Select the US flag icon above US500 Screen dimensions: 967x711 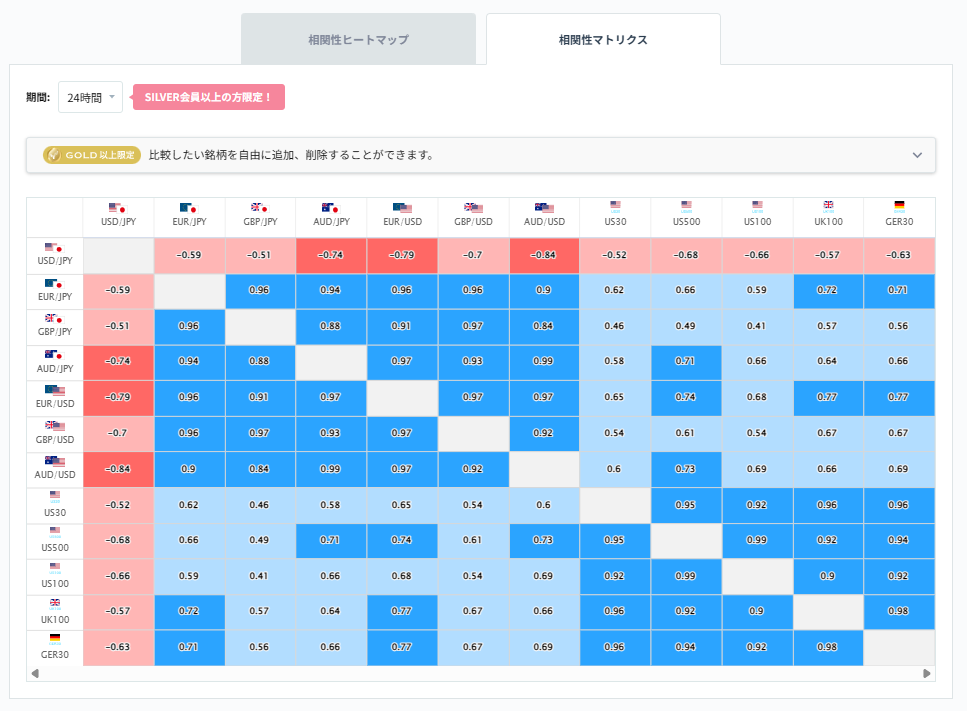(x=685, y=204)
